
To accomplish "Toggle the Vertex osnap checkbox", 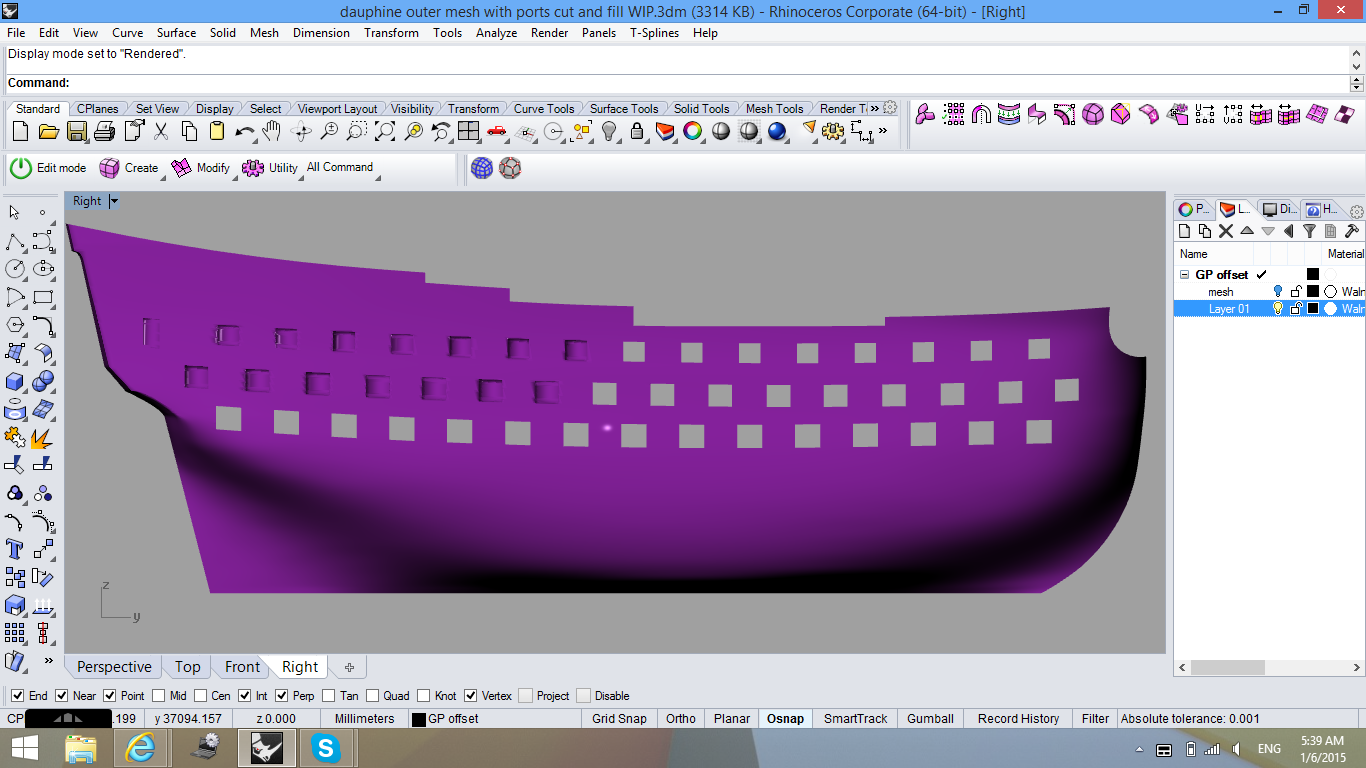I will [x=470, y=696].
